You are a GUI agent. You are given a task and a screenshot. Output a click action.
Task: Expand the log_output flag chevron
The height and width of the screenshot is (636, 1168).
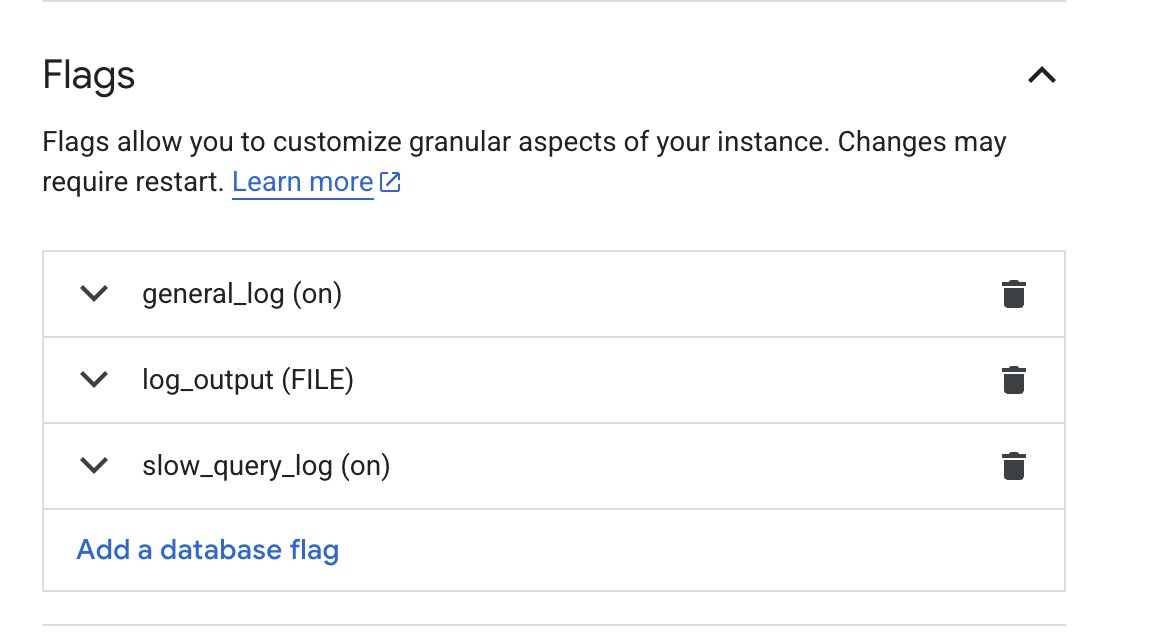point(94,381)
